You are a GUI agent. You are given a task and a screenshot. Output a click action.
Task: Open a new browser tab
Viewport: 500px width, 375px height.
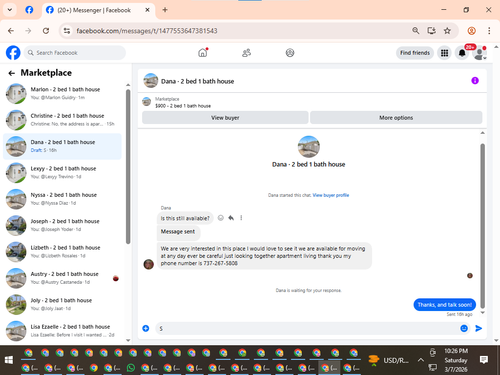(x=165, y=10)
